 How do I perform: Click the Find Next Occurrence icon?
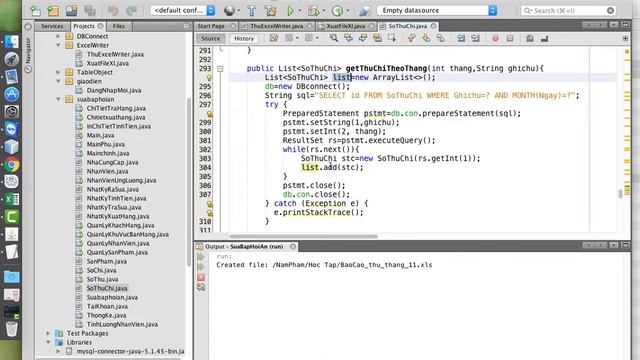click(x=363, y=38)
